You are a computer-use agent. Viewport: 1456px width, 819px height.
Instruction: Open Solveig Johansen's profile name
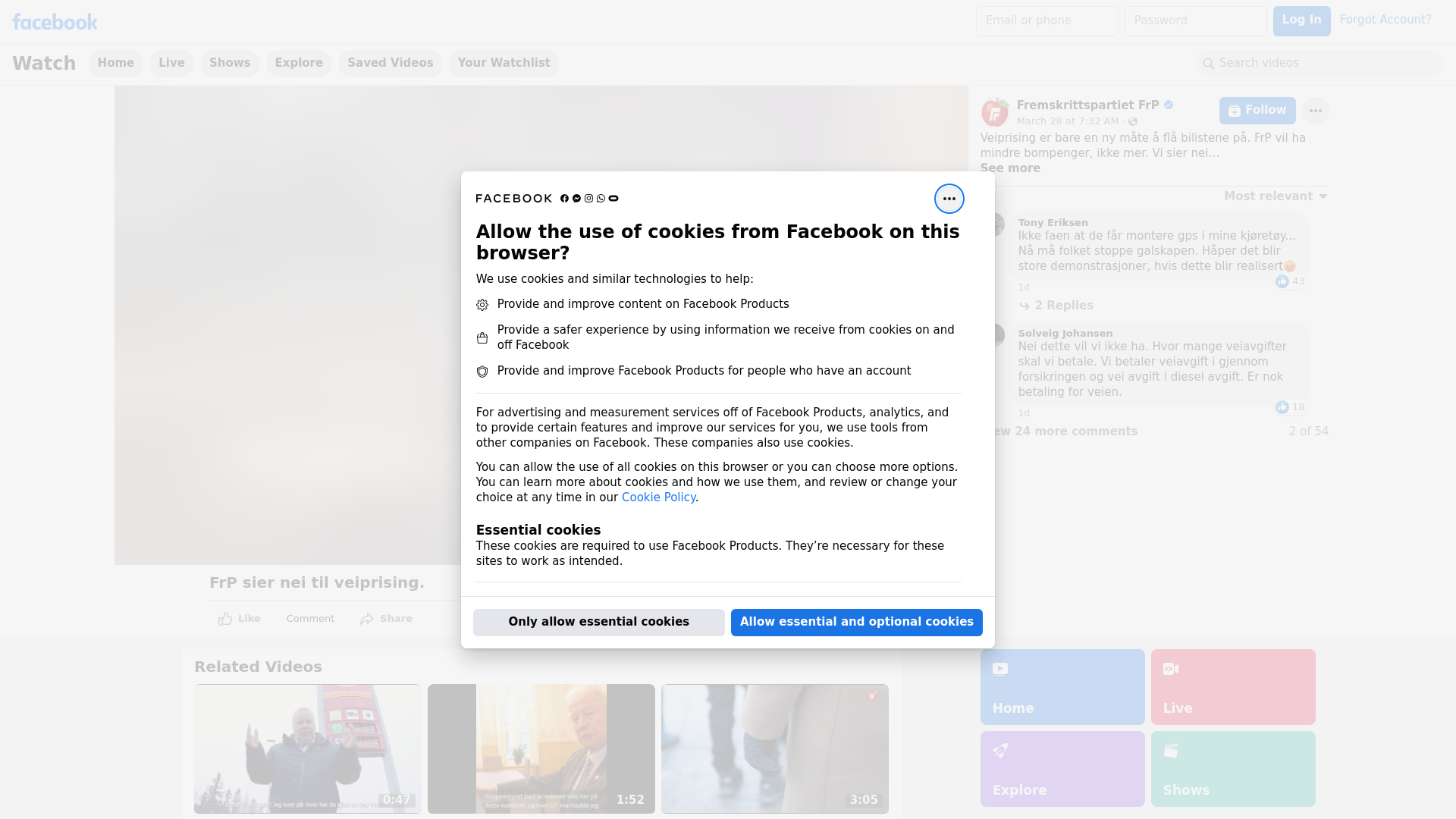tap(1065, 334)
